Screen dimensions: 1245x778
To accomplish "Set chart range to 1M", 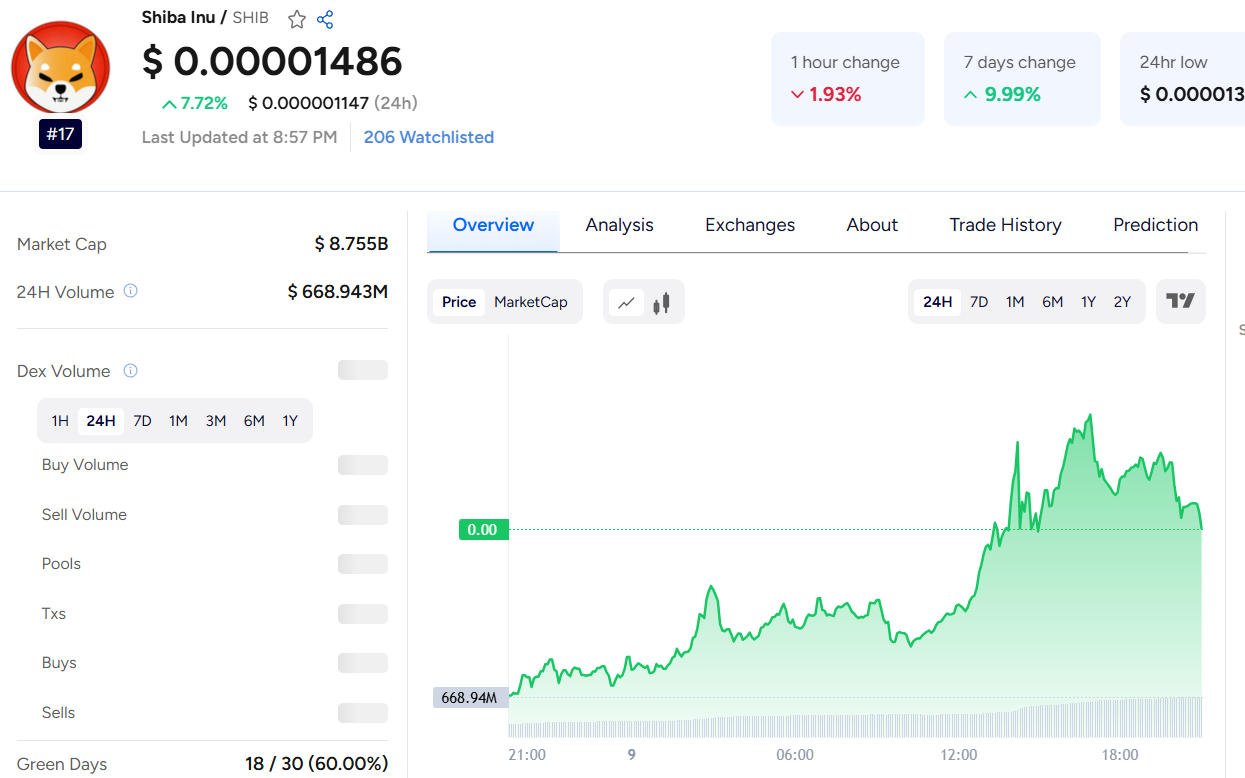I will [1015, 302].
